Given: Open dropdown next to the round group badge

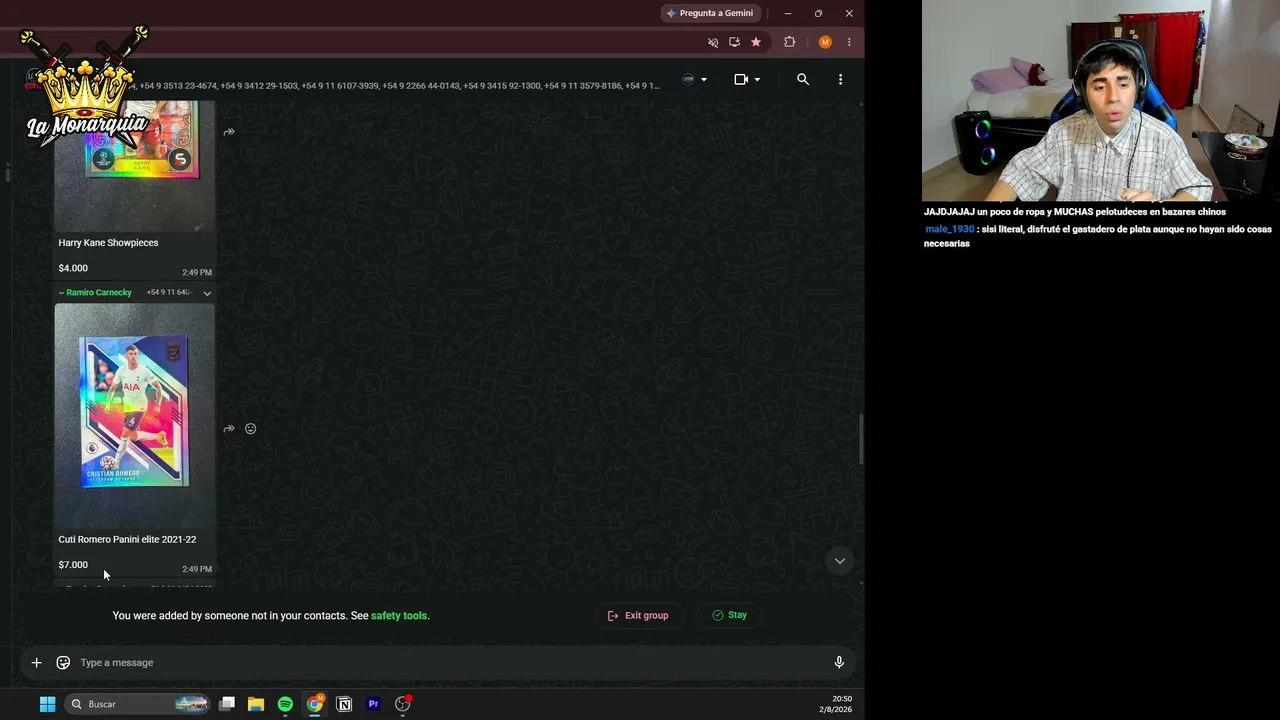Looking at the screenshot, I should click(704, 79).
